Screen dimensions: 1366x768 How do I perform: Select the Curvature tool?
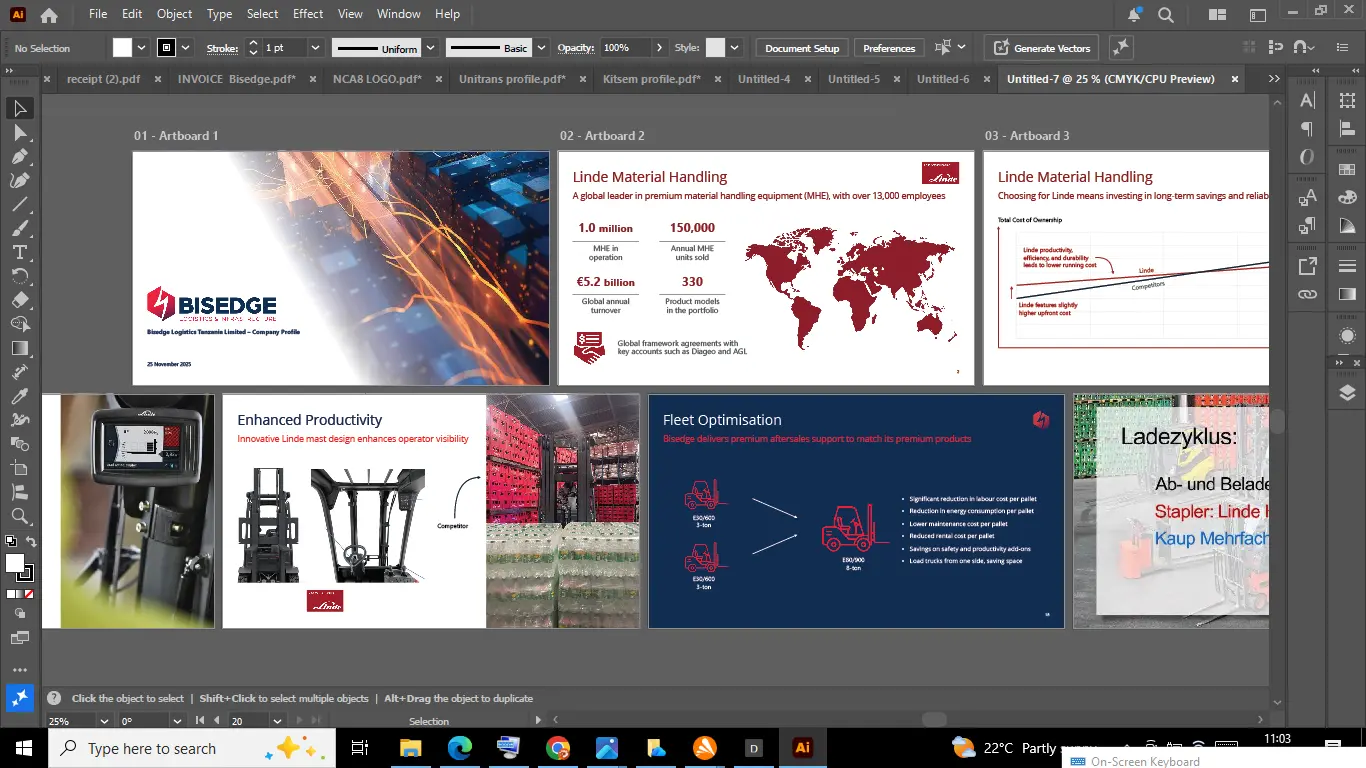coord(20,180)
